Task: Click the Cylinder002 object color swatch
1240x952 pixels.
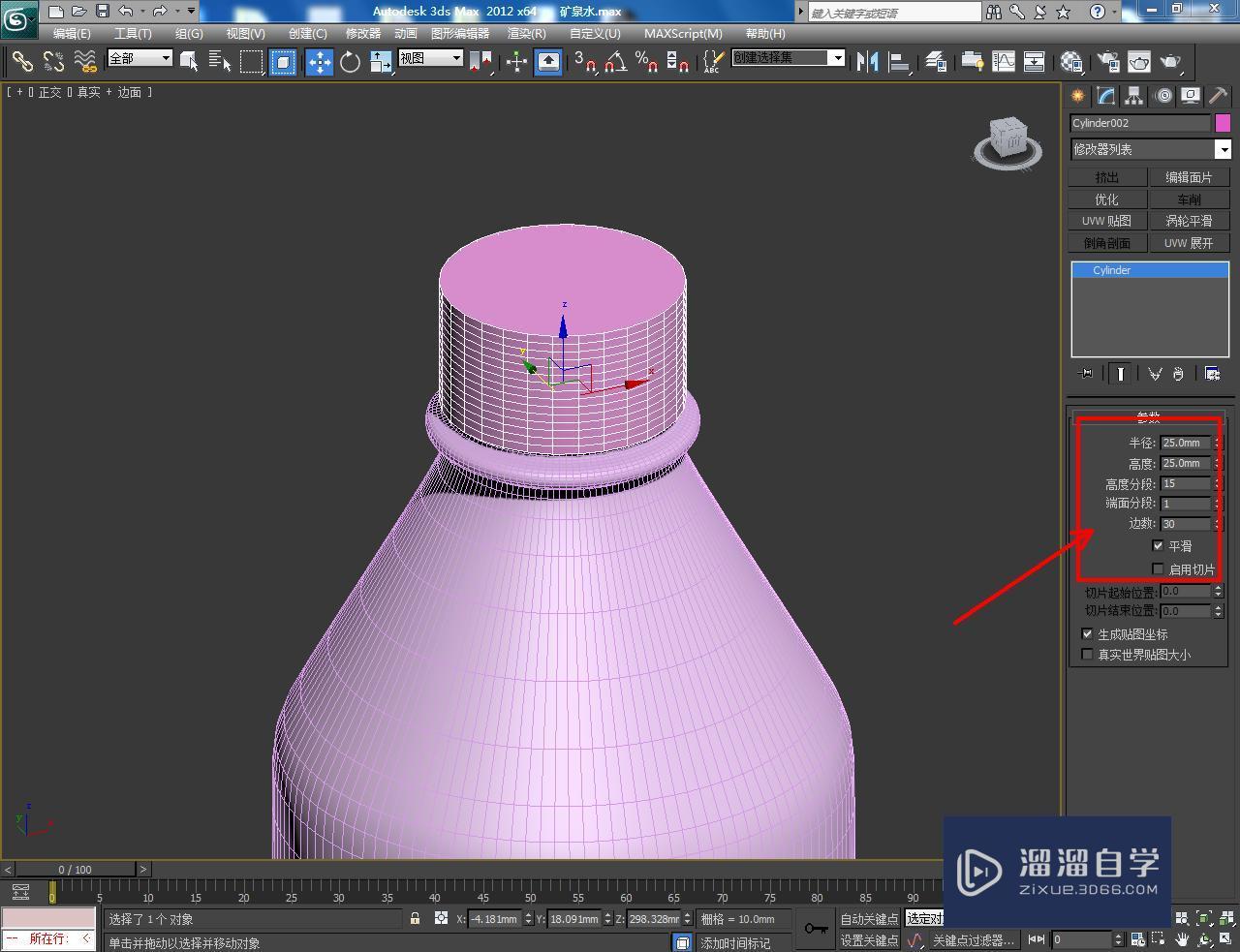Action: pyautogui.click(x=1223, y=123)
